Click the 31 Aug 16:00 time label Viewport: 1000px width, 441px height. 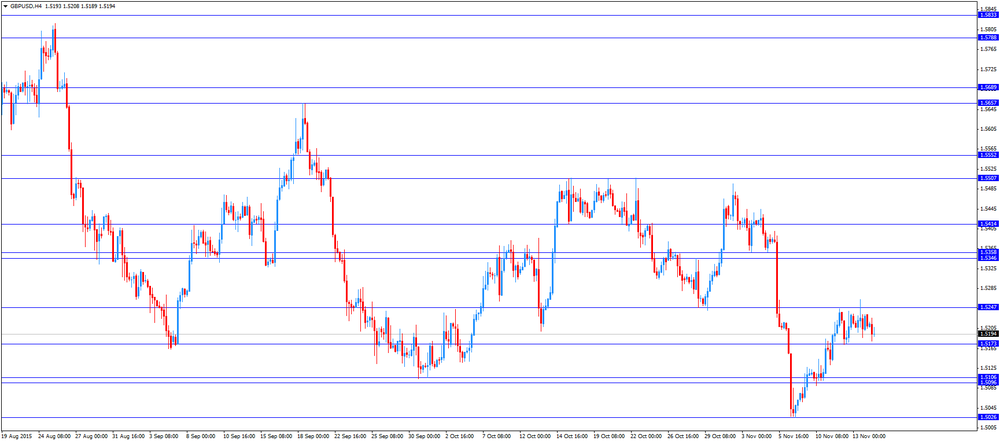pos(127,437)
